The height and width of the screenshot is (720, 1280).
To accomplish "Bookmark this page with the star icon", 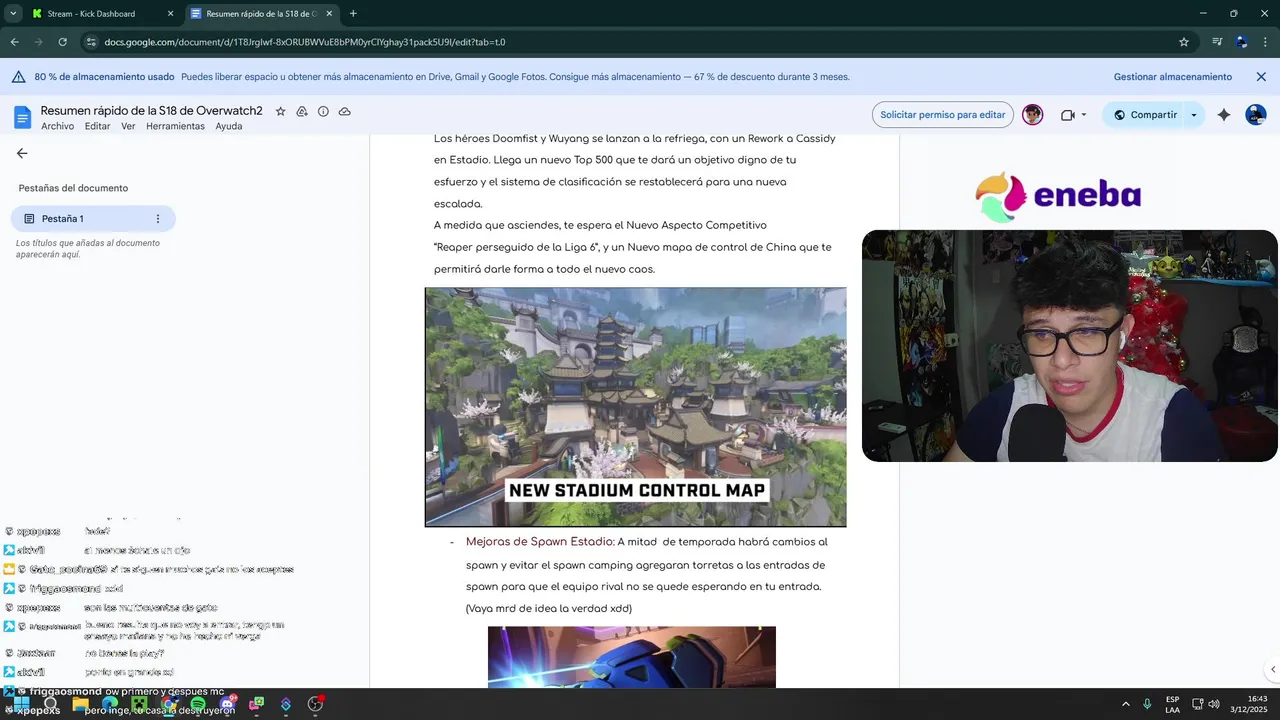I will pos(1184,42).
